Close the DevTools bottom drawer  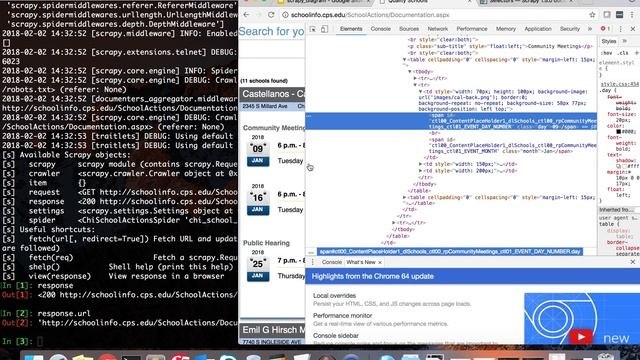(x=633, y=262)
